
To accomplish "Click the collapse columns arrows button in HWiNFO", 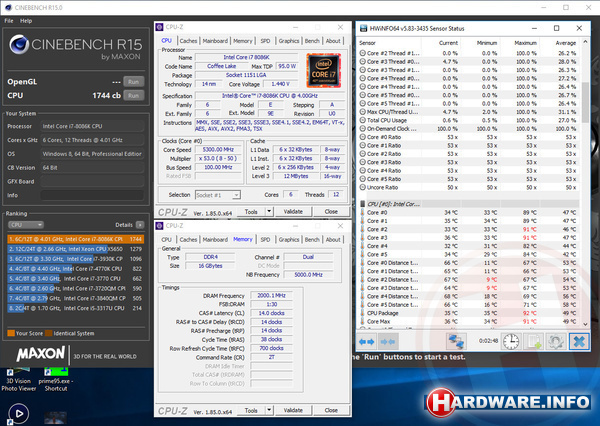I will [x=388, y=341].
